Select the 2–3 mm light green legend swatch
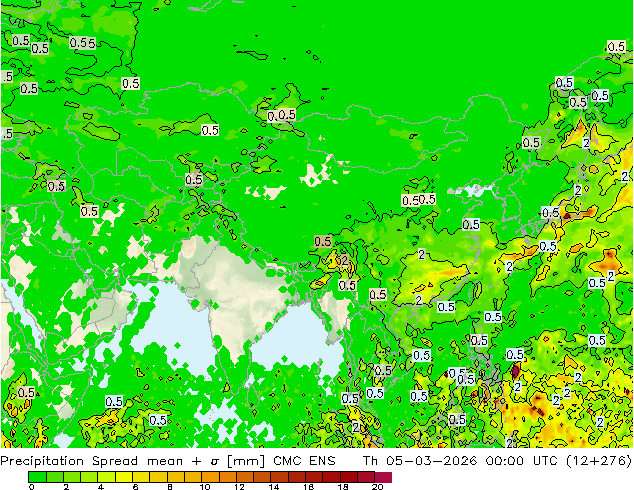The width and height of the screenshot is (634, 490). click(x=72, y=477)
